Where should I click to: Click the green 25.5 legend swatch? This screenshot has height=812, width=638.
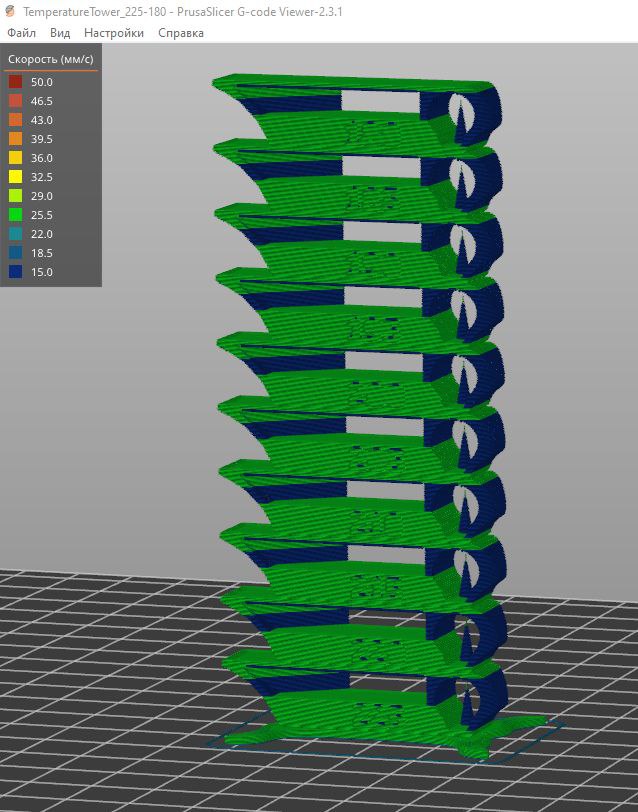click(16, 215)
